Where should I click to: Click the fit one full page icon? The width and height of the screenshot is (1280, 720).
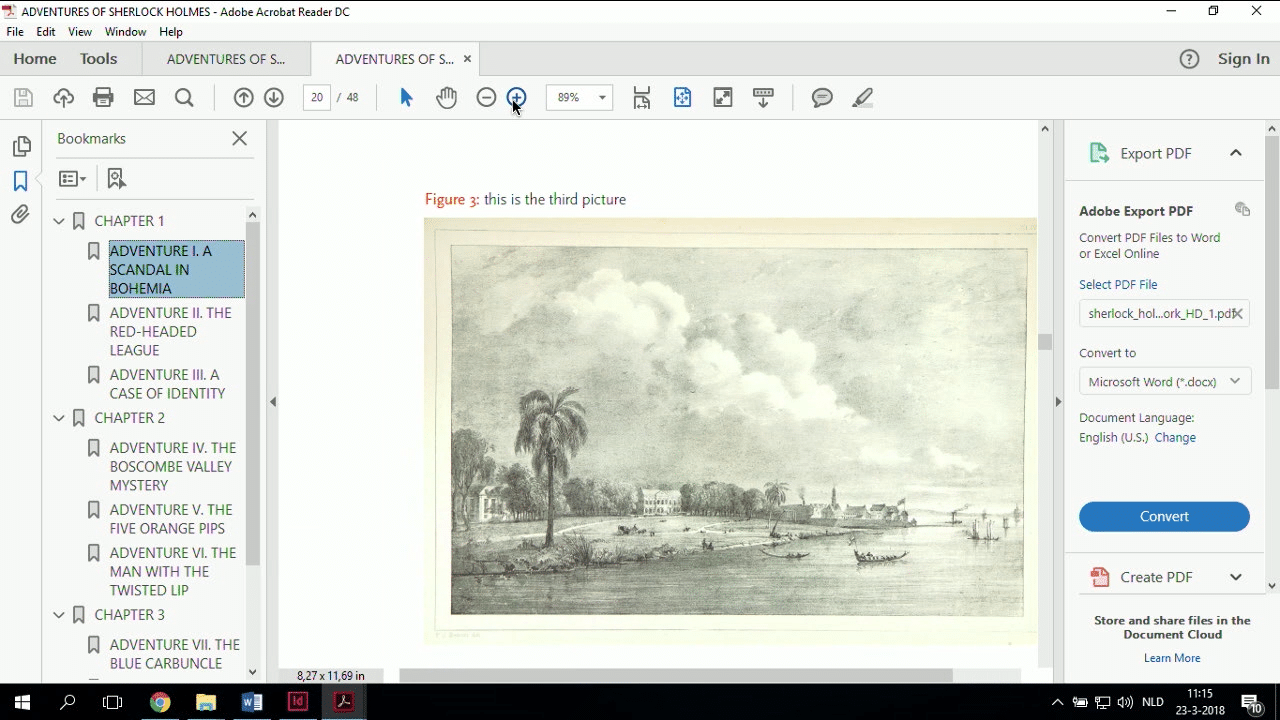[682, 97]
